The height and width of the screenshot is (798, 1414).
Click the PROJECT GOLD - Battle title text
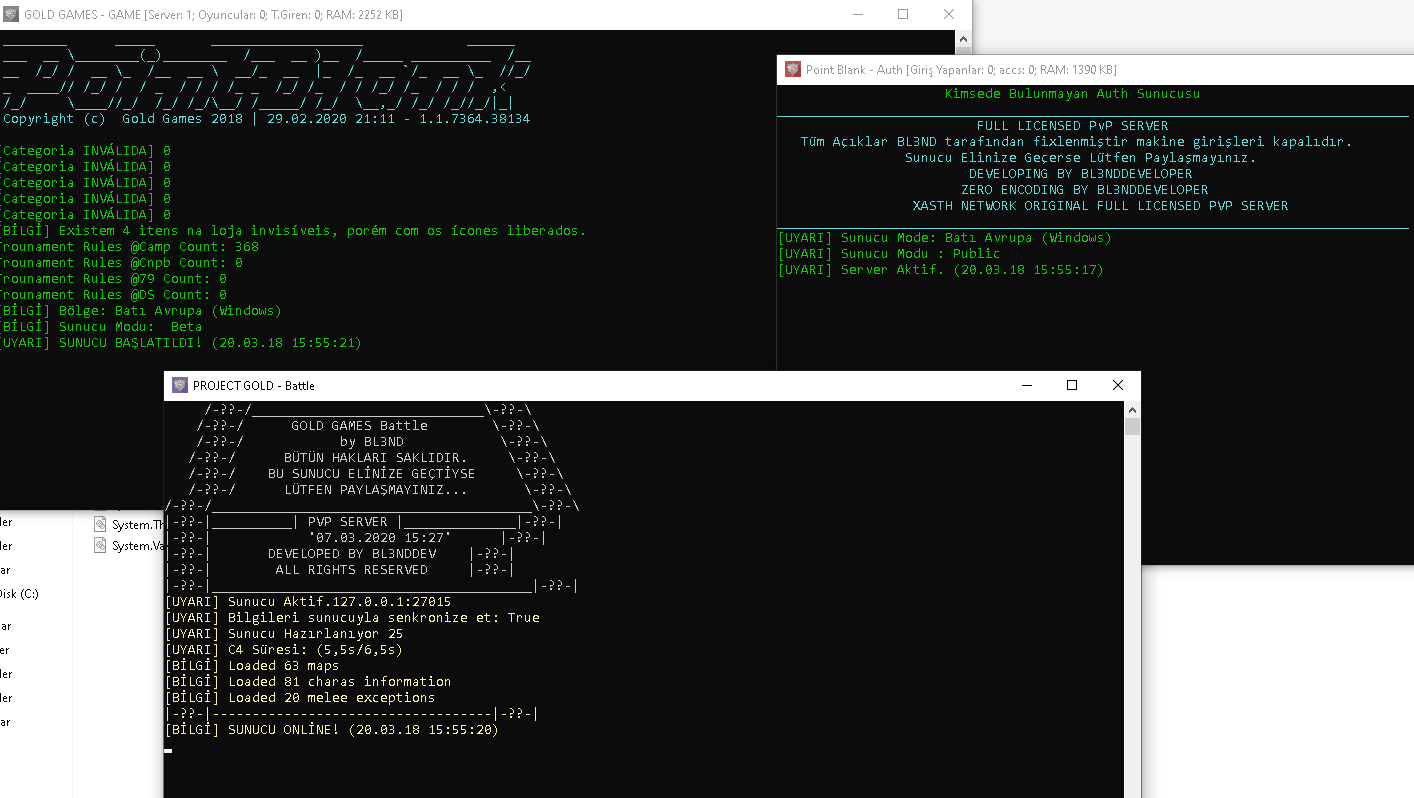click(x=254, y=385)
